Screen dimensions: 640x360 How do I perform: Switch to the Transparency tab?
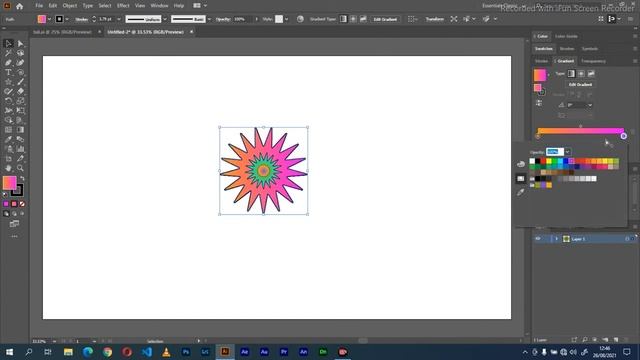pos(593,61)
